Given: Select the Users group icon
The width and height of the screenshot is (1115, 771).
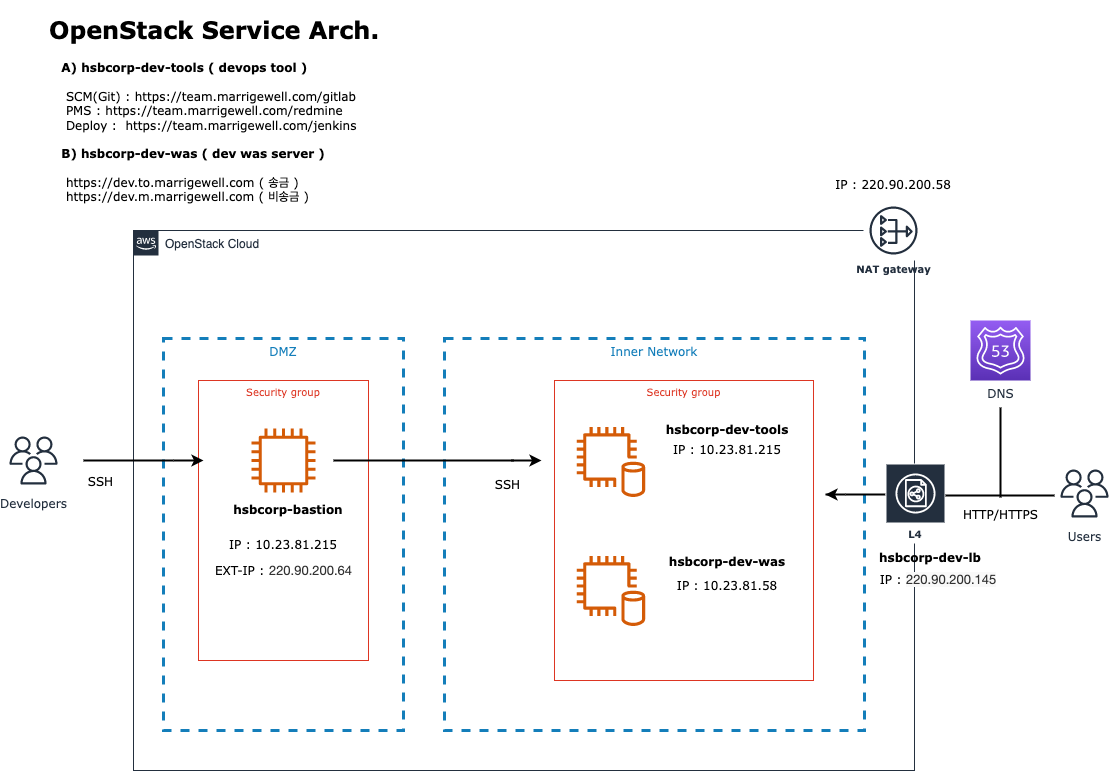Looking at the screenshot, I should (x=1084, y=493).
